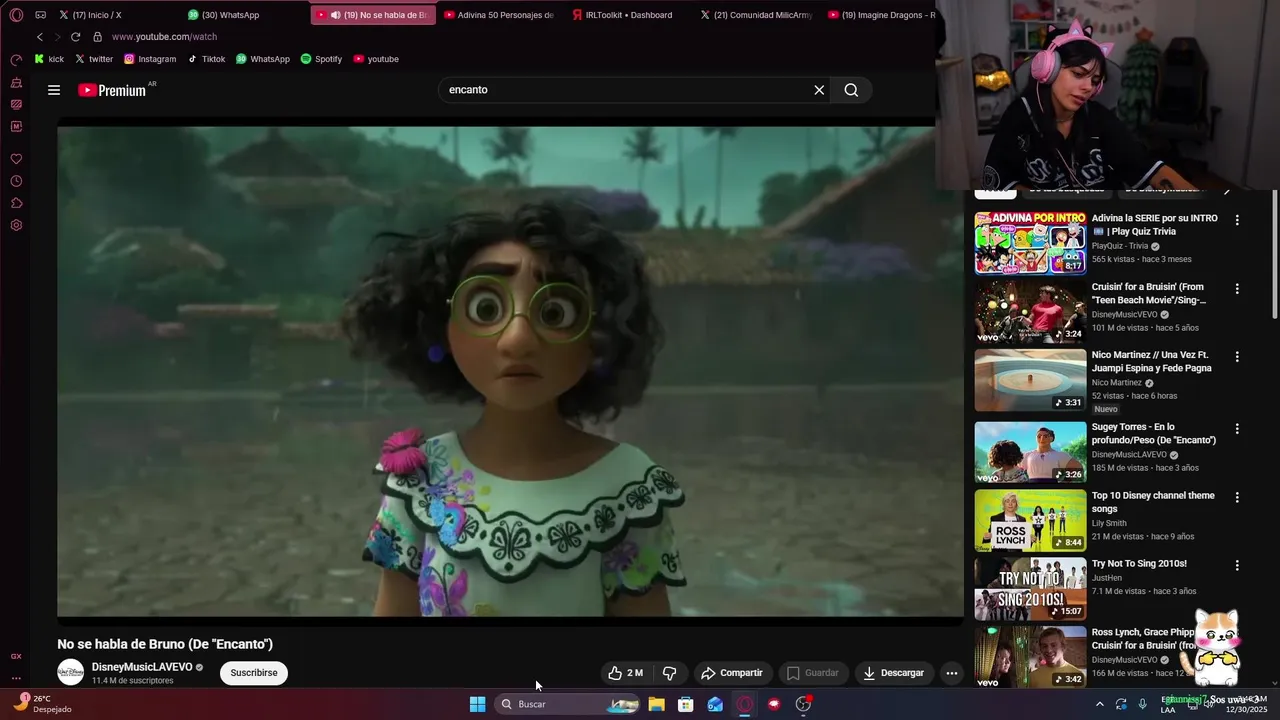
Task: Open more actions ellipsis under video
Action: pos(952,673)
